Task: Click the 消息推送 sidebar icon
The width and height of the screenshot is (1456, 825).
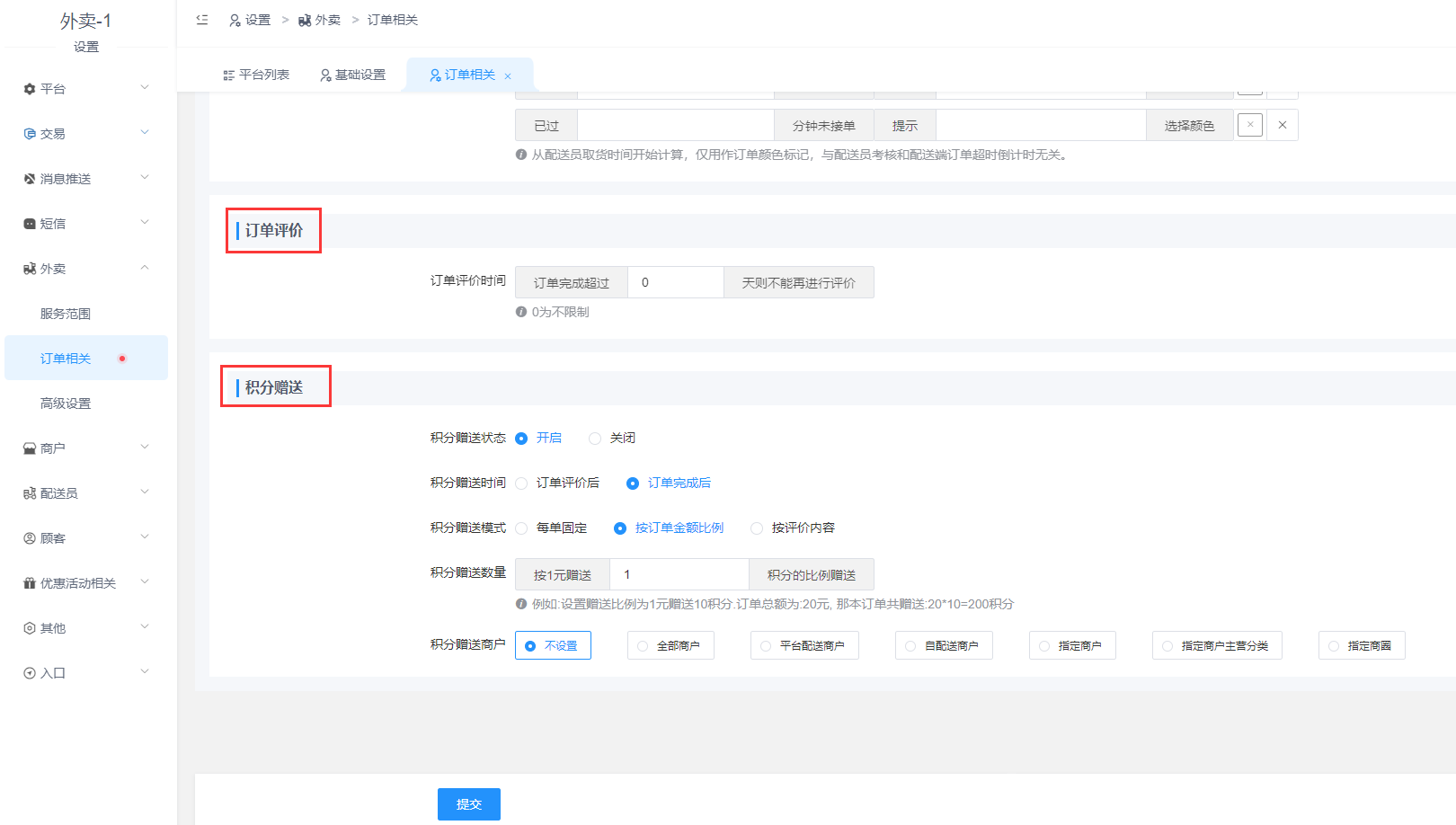Action: coord(30,179)
